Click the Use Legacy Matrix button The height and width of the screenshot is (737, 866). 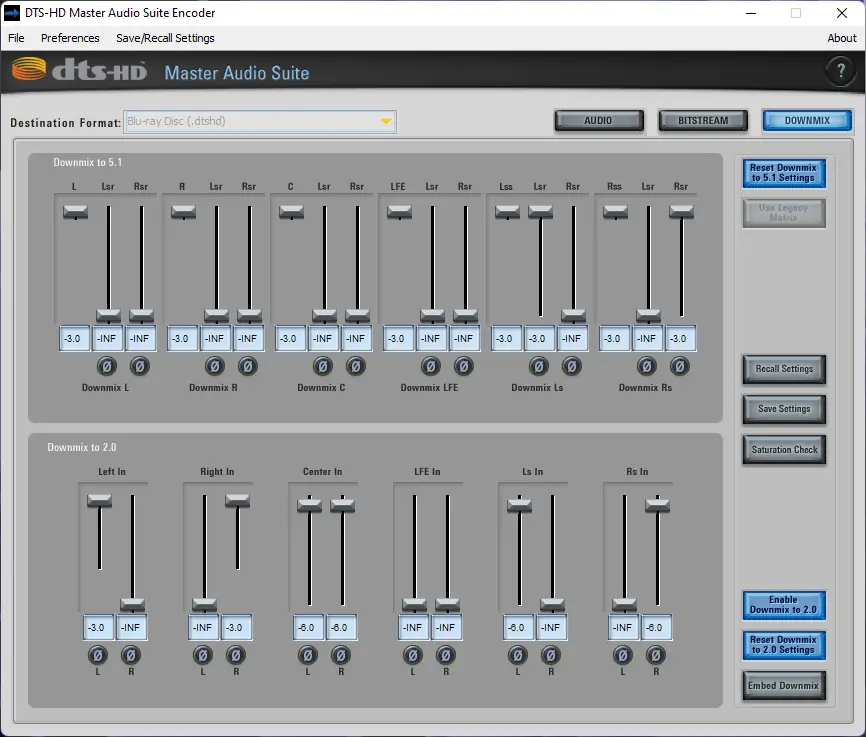click(784, 213)
